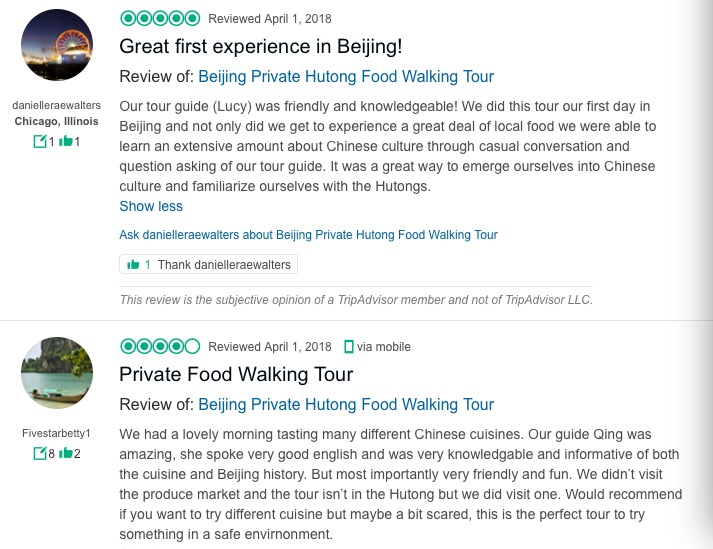This screenshot has height=549, width=713.
Task: Open 'Great first experience in Beijing!' review title
Action: (261, 47)
